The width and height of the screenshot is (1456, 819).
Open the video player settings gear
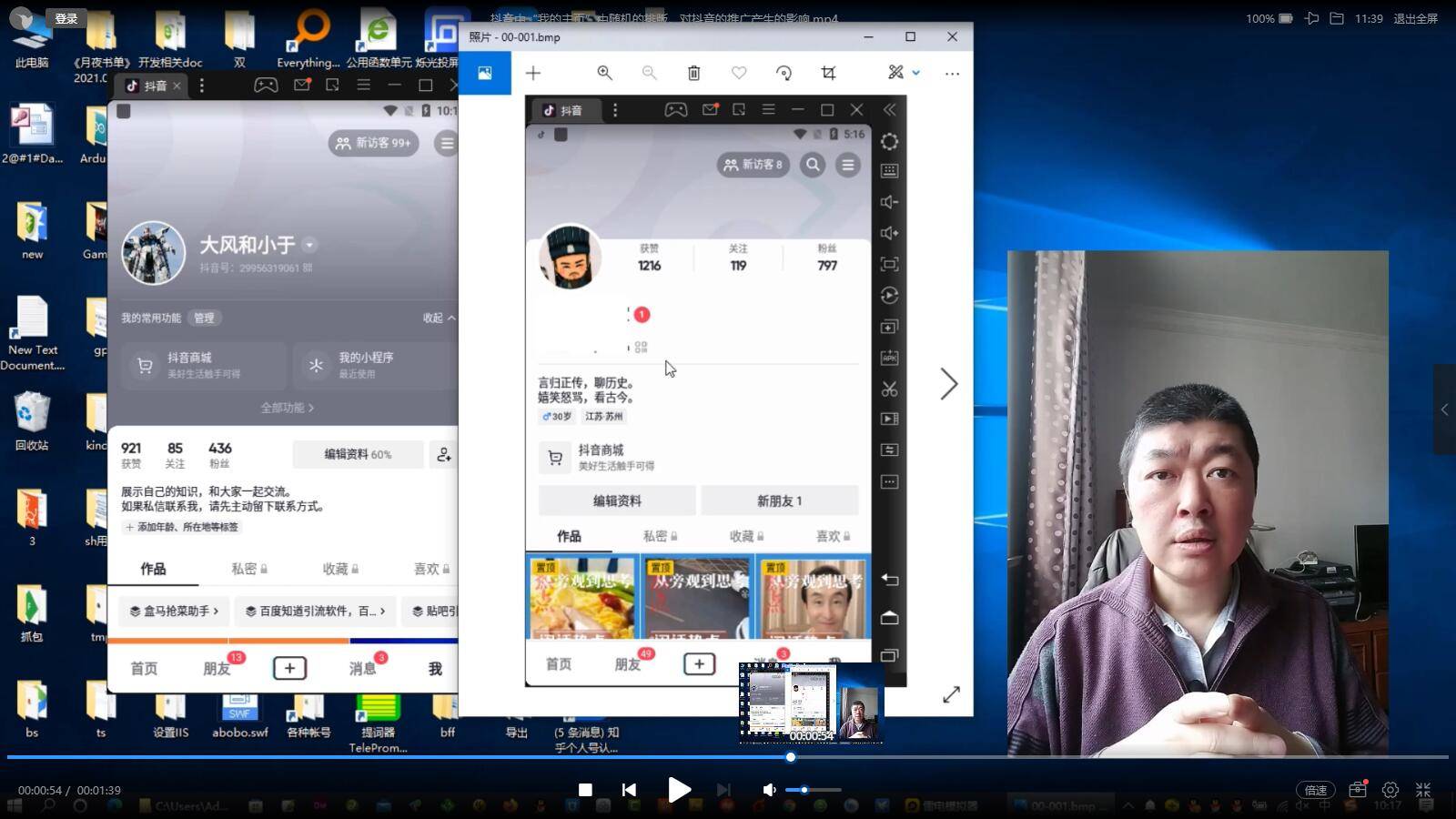click(1390, 790)
